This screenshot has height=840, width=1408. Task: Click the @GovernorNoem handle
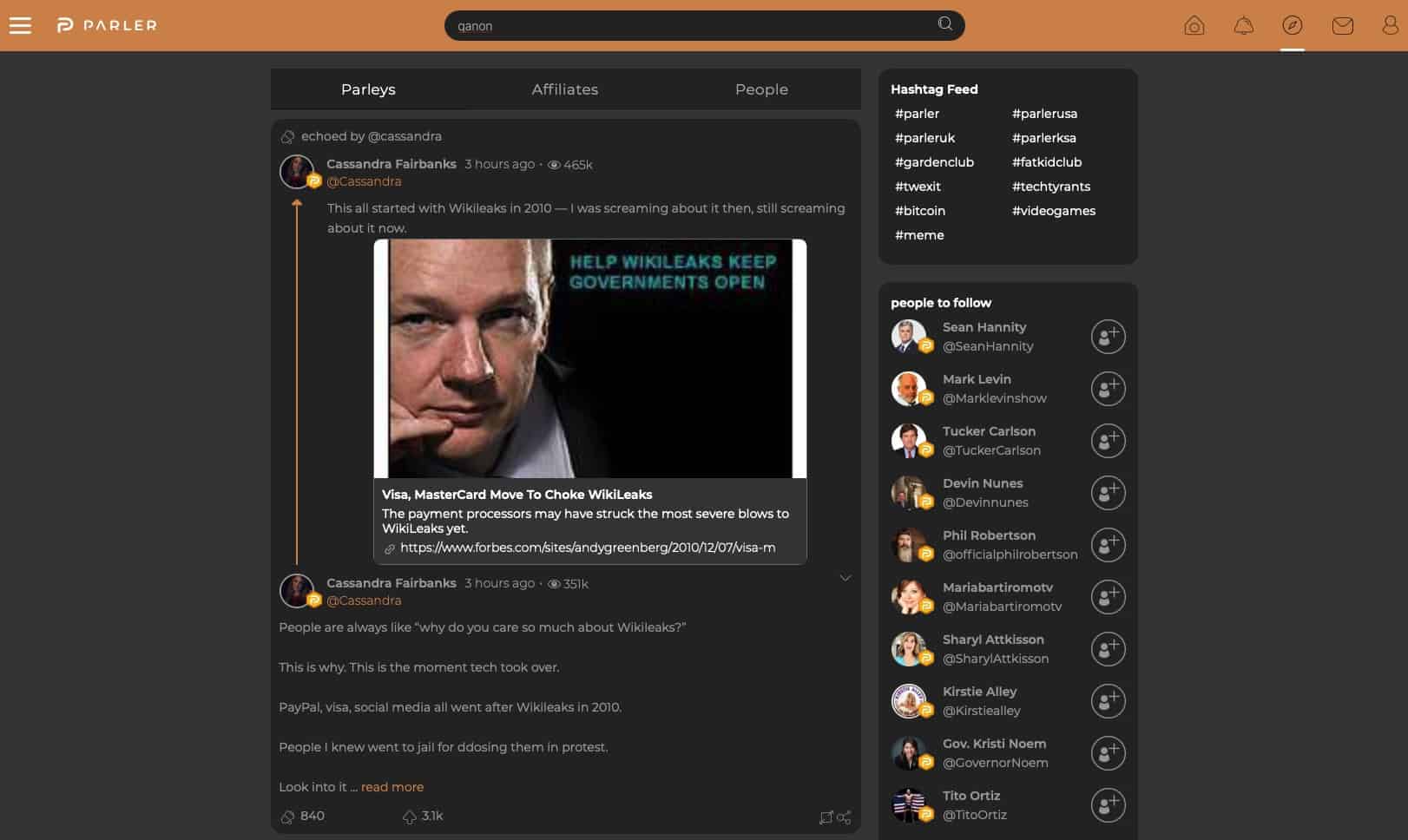click(x=995, y=763)
